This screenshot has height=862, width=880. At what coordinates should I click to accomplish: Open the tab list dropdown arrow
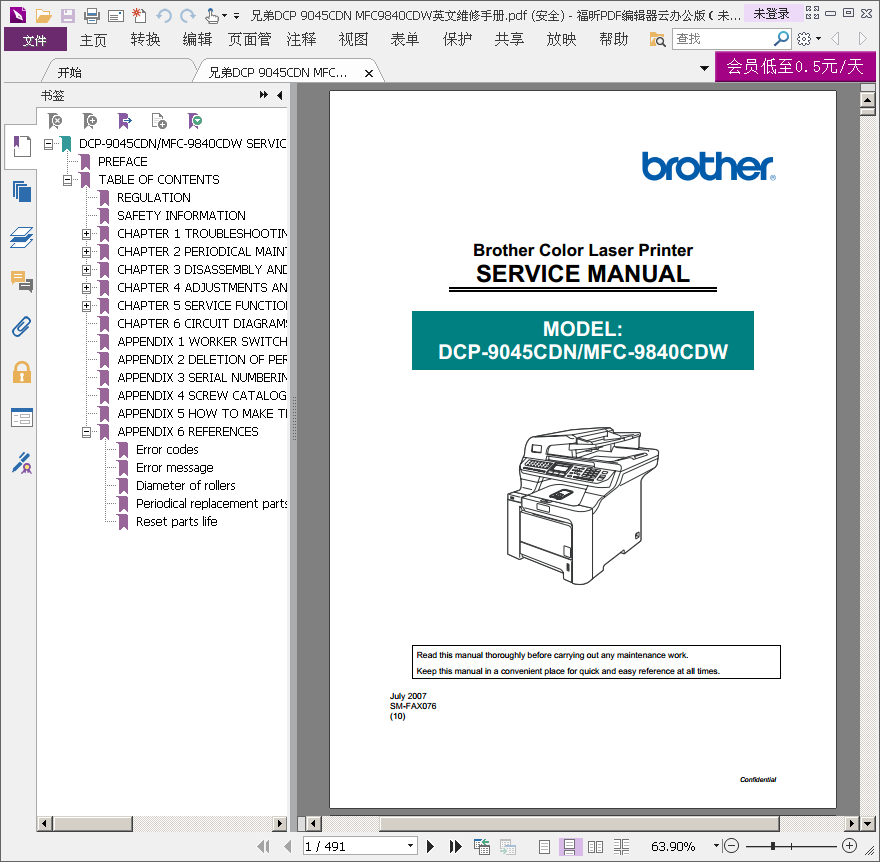[704, 68]
